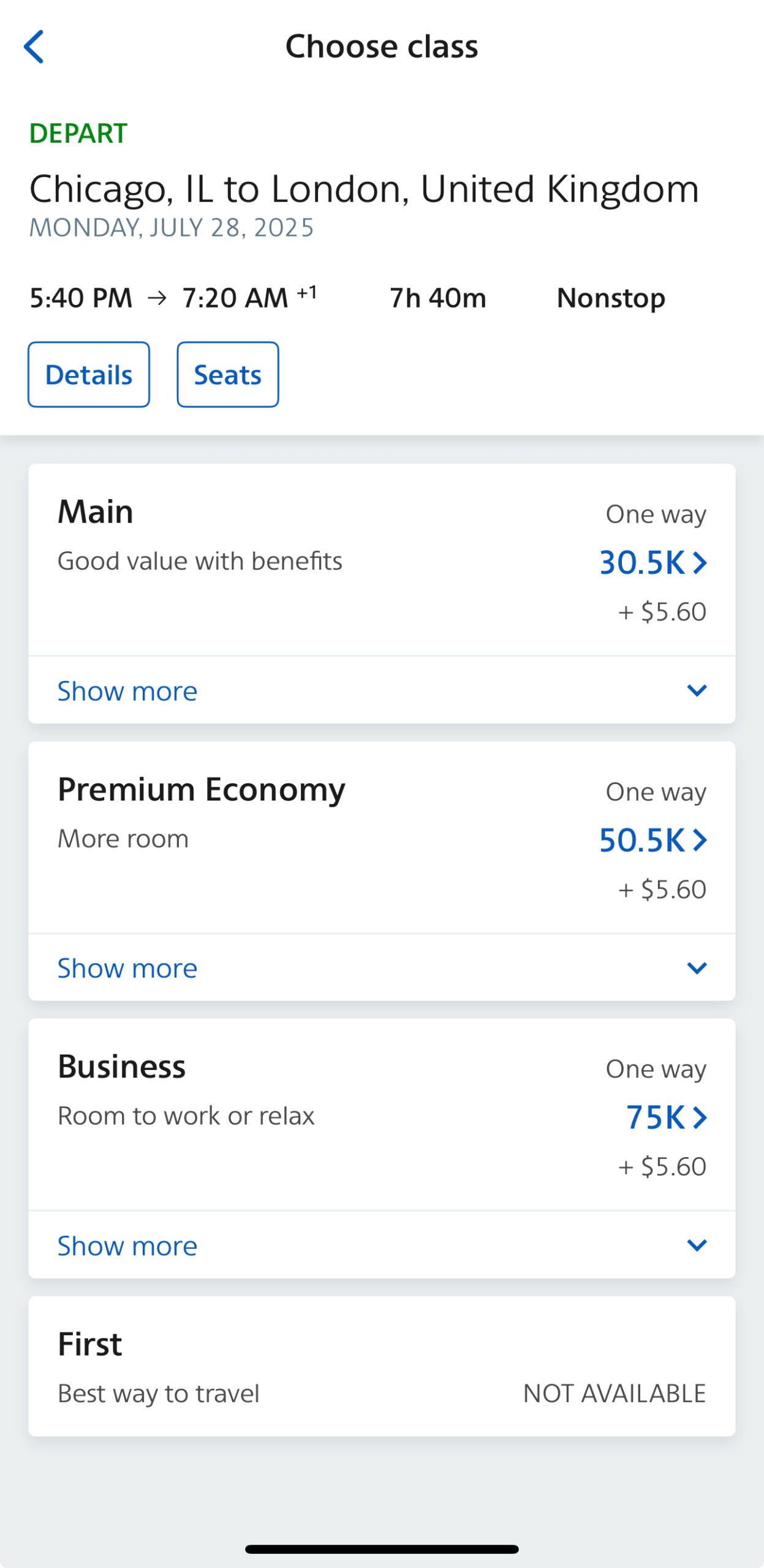Open the Seats map button
This screenshot has height=1568, width=764.
(228, 374)
